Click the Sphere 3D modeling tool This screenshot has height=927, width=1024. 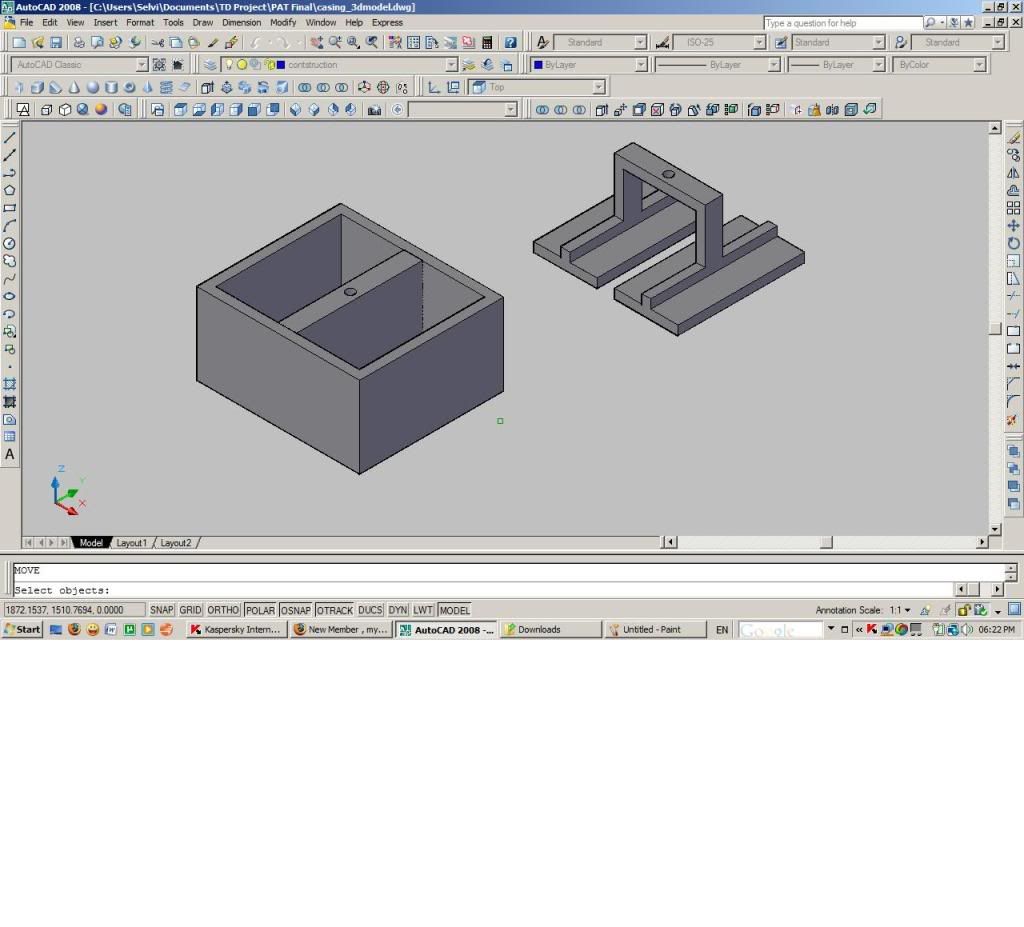click(x=92, y=88)
